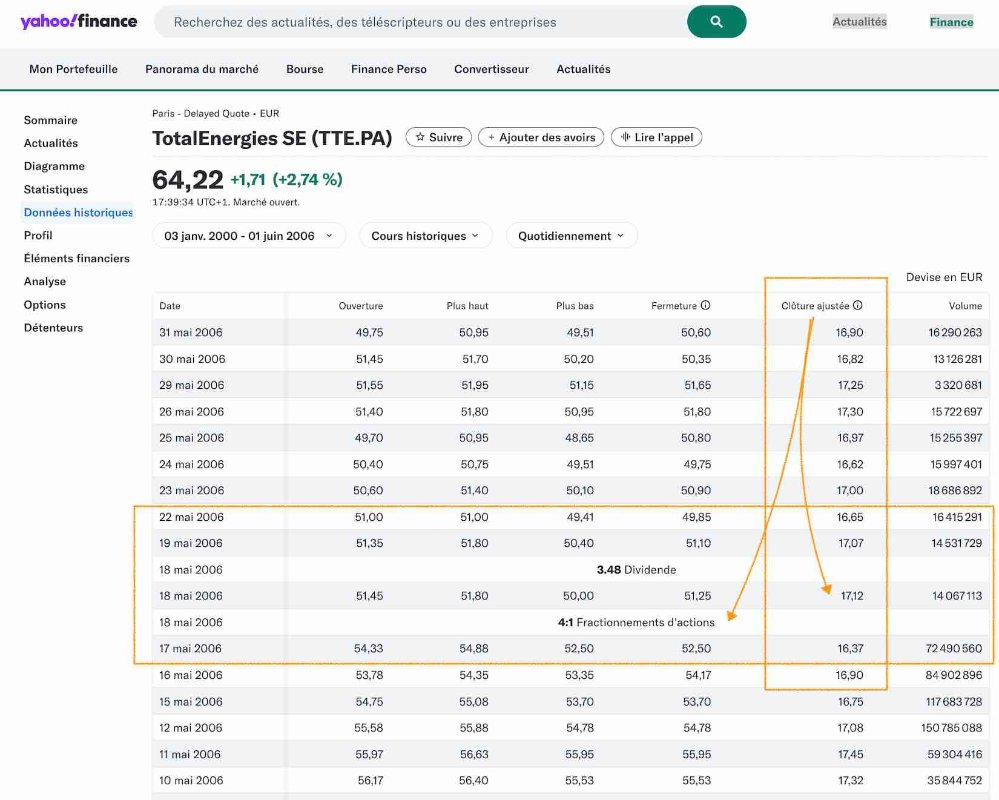The width and height of the screenshot is (999, 800).
Task: Click the green search magnifier button
Action: [716, 22]
